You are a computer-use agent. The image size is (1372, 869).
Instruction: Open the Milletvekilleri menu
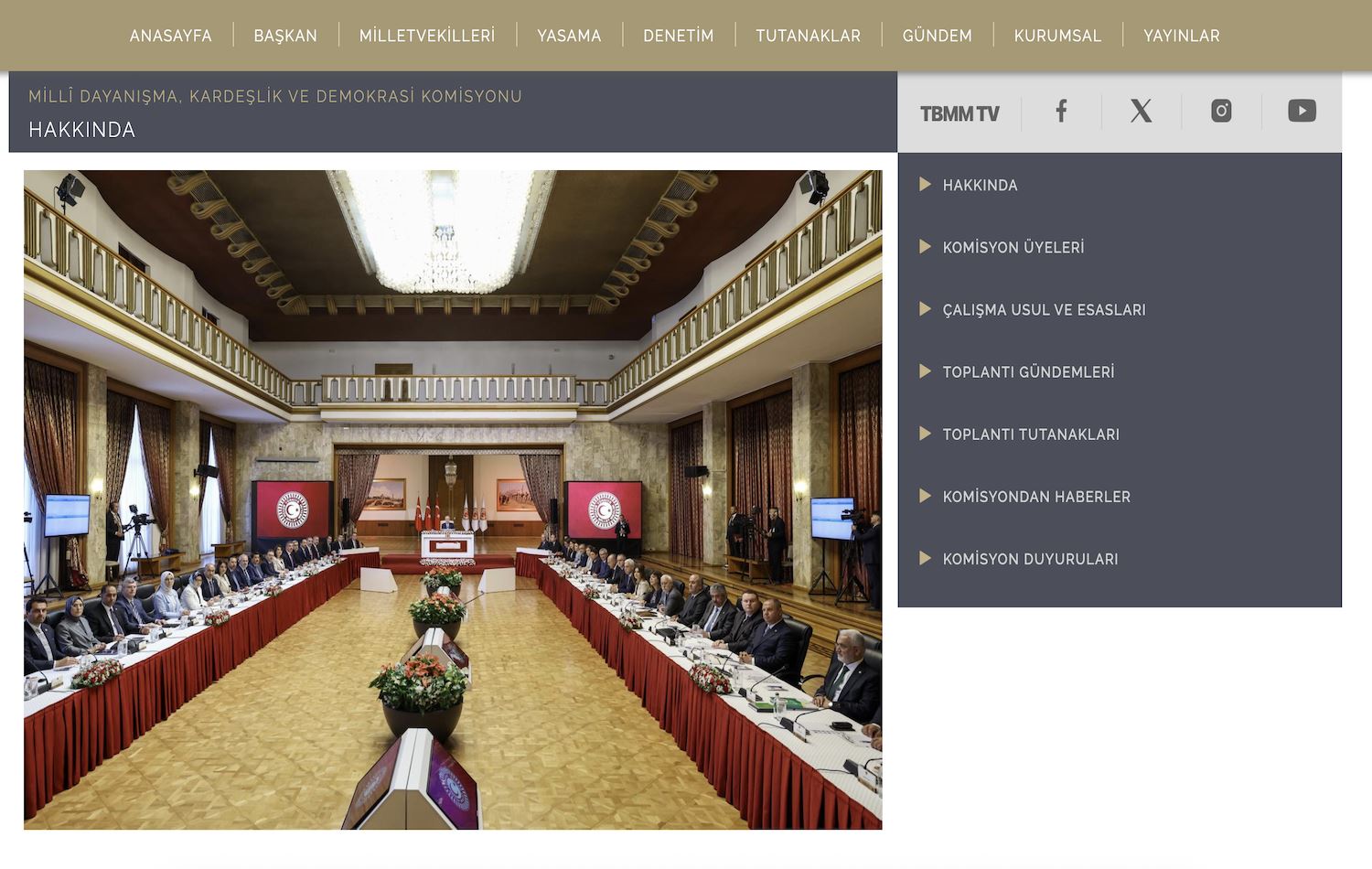coord(427,36)
